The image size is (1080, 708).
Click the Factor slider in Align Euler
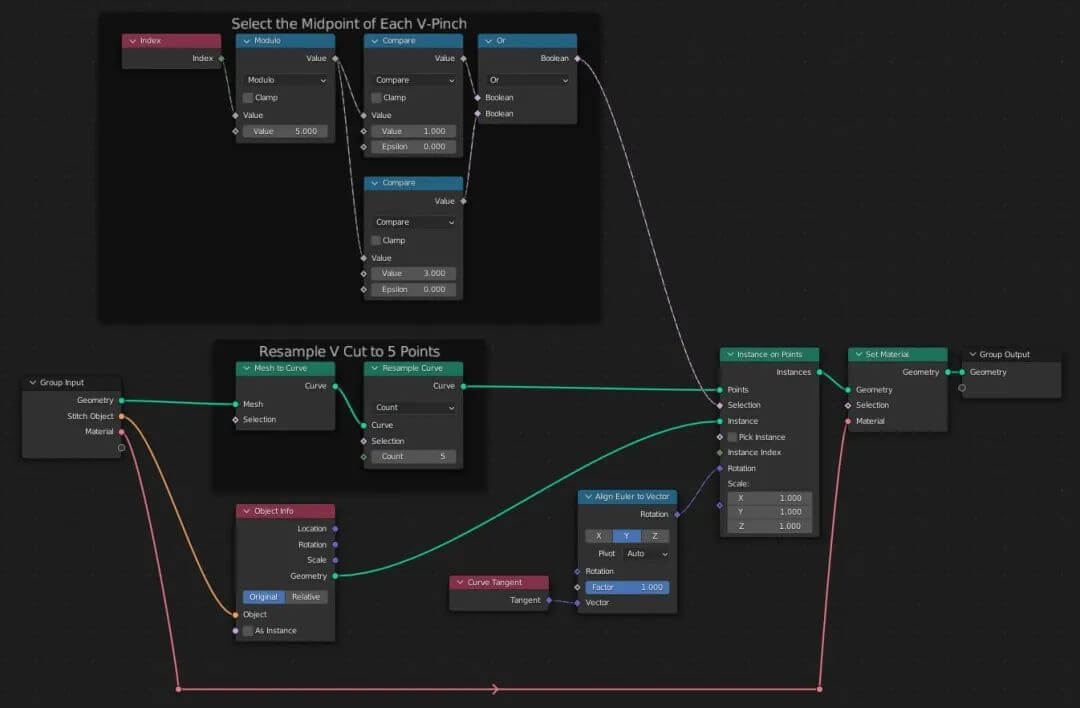tap(627, 587)
